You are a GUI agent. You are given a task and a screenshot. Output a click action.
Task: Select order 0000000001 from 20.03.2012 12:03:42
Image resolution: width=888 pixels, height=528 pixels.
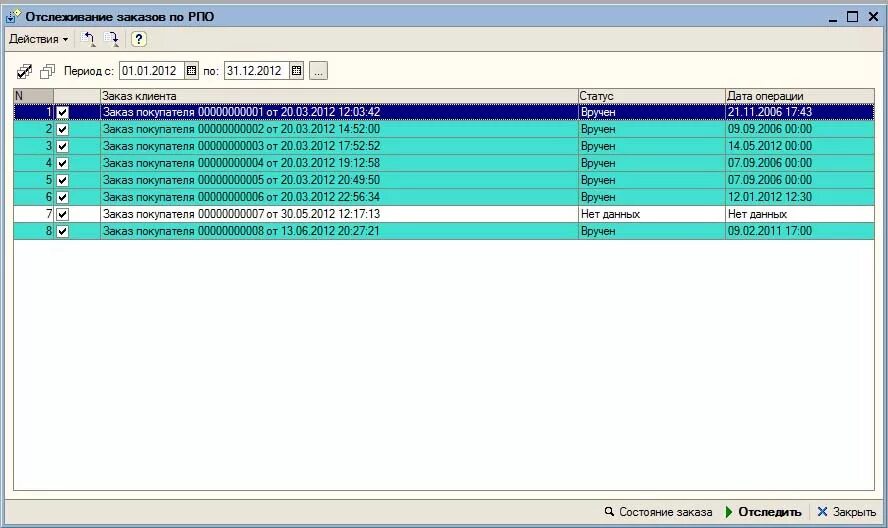(x=339, y=112)
